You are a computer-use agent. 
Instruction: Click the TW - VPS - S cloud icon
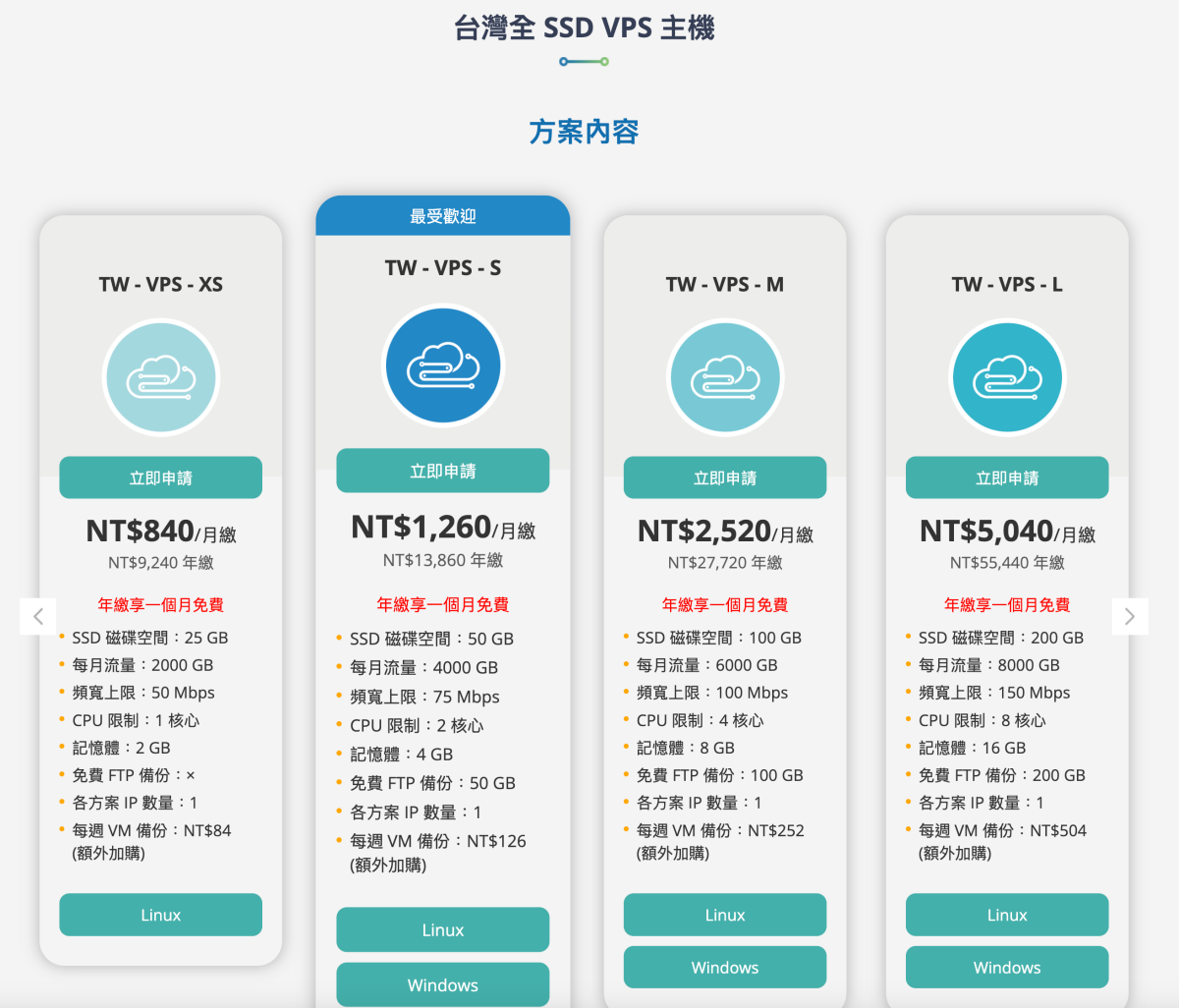coord(443,365)
